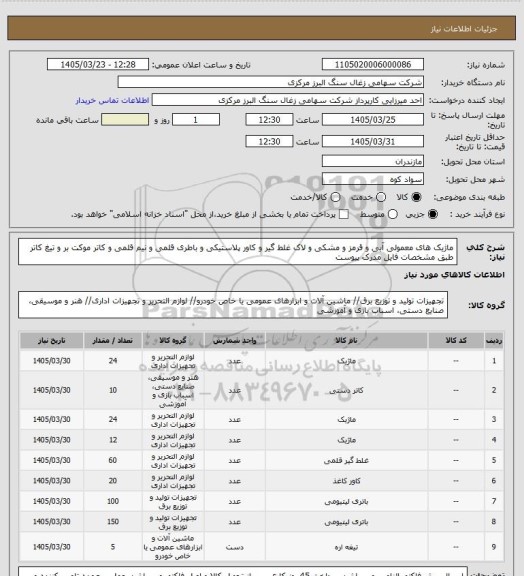The image size is (524, 576).
Task: Select the کالا/خدمت radio button
Action: pyautogui.click(x=335, y=197)
